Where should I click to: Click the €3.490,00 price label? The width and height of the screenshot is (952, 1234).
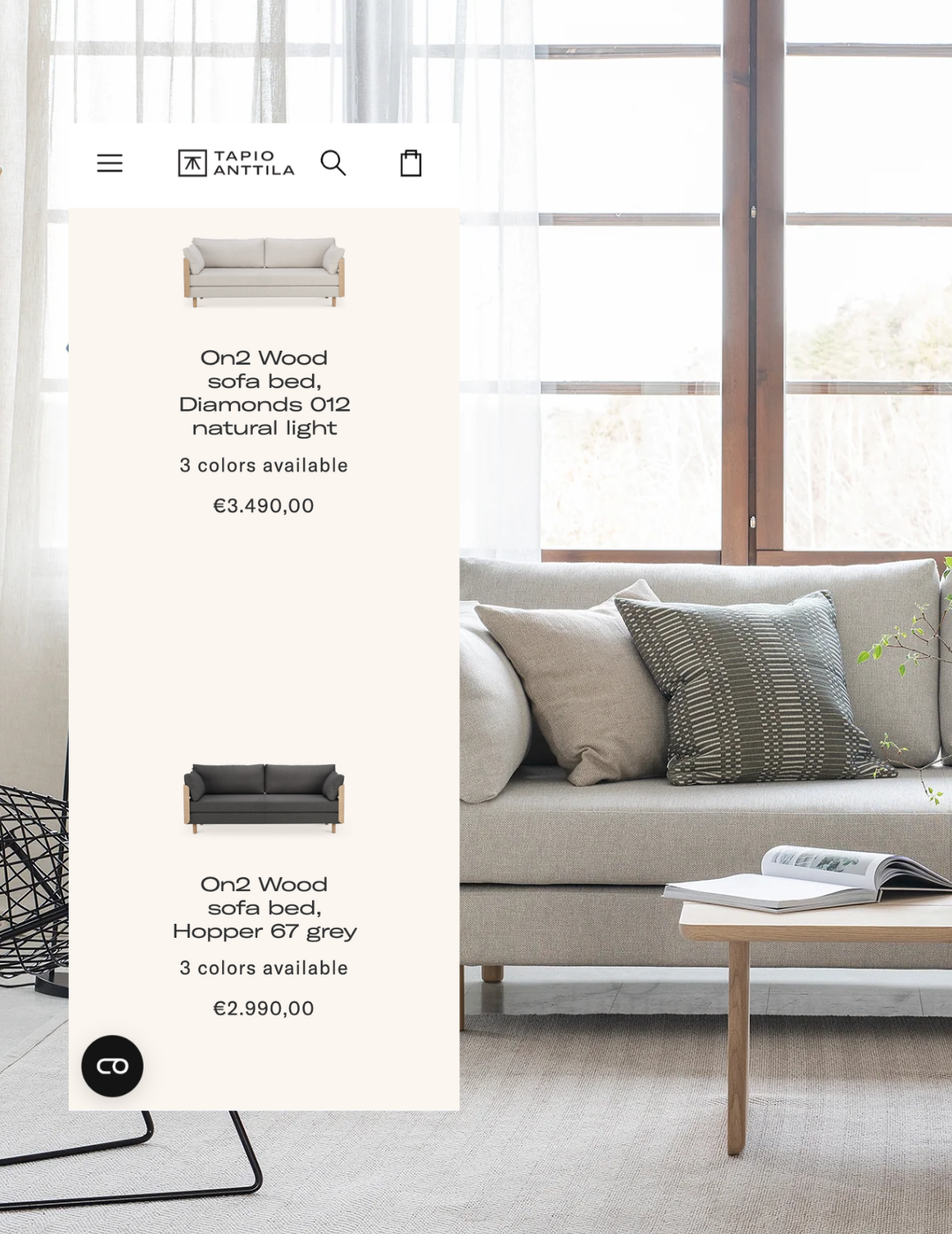click(x=264, y=506)
